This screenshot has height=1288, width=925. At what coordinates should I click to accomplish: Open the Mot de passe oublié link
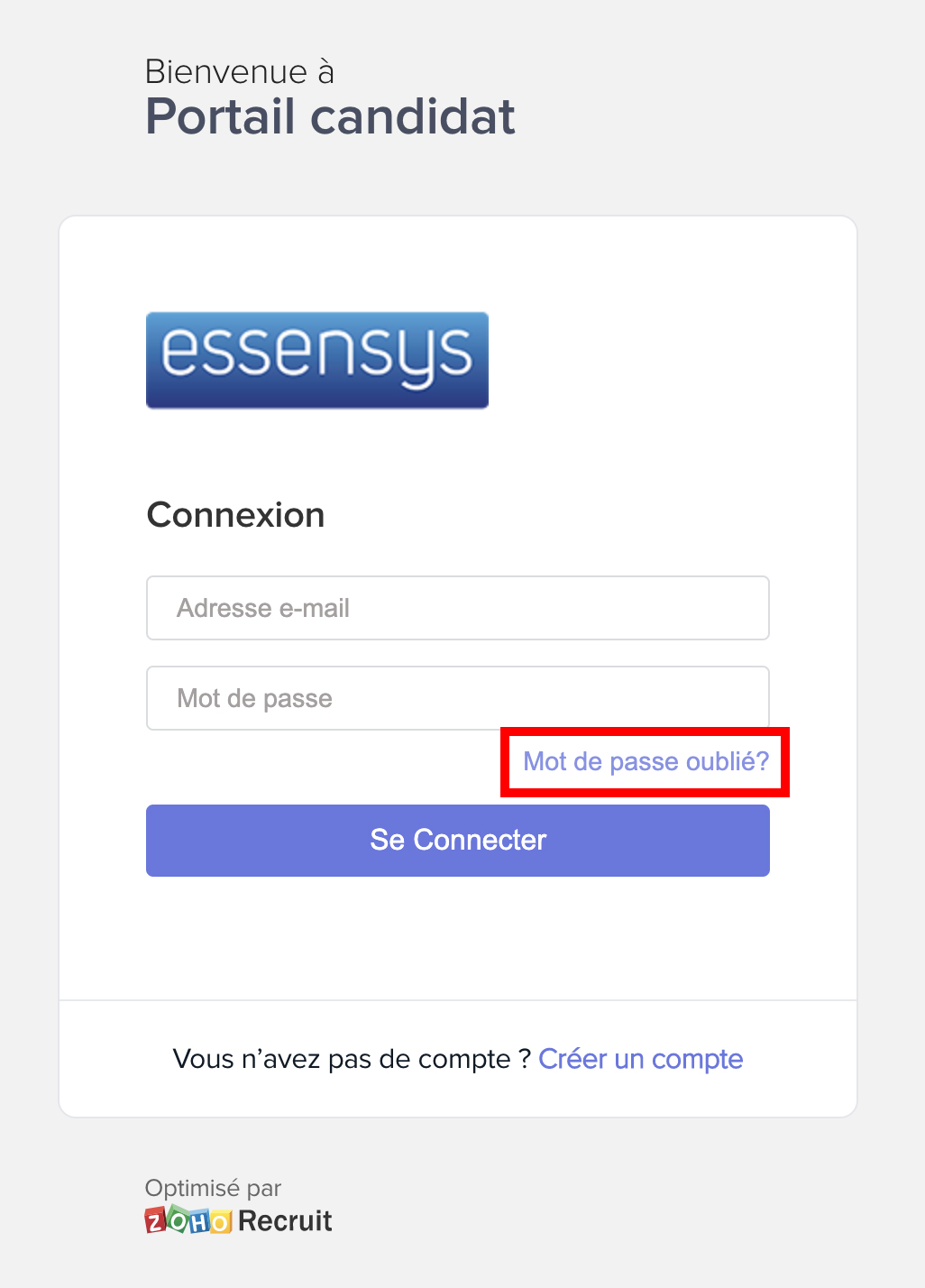coord(646,761)
